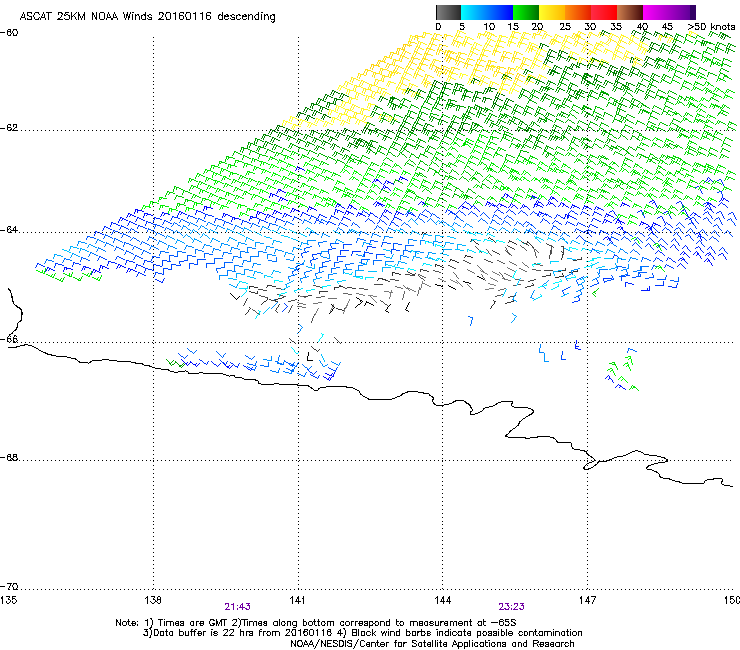Click note line 'Data buffer is 22 hrs'
This screenshot has width=740, height=650.
362,633
